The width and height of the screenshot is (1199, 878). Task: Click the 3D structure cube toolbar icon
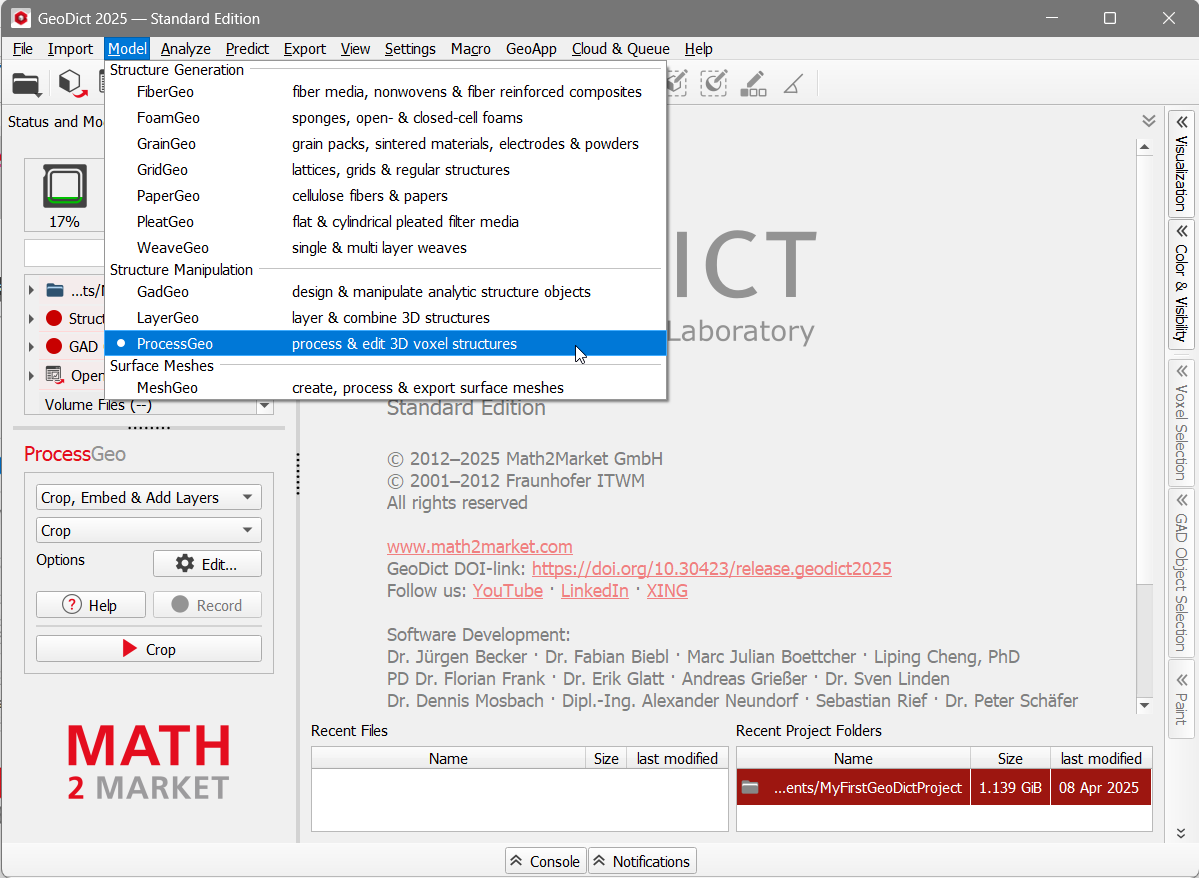tap(71, 84)
